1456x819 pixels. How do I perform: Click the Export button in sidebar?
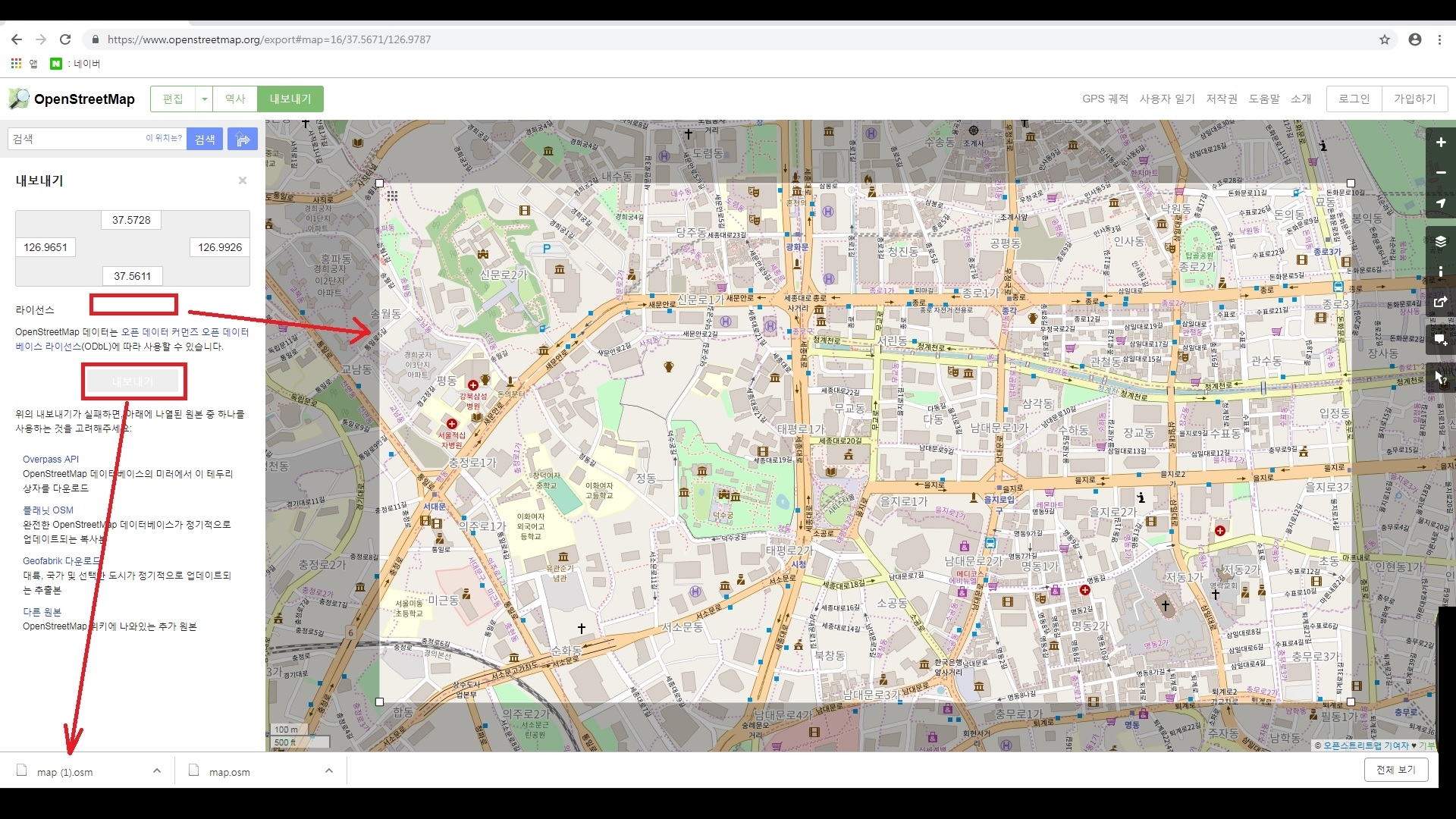133,381
